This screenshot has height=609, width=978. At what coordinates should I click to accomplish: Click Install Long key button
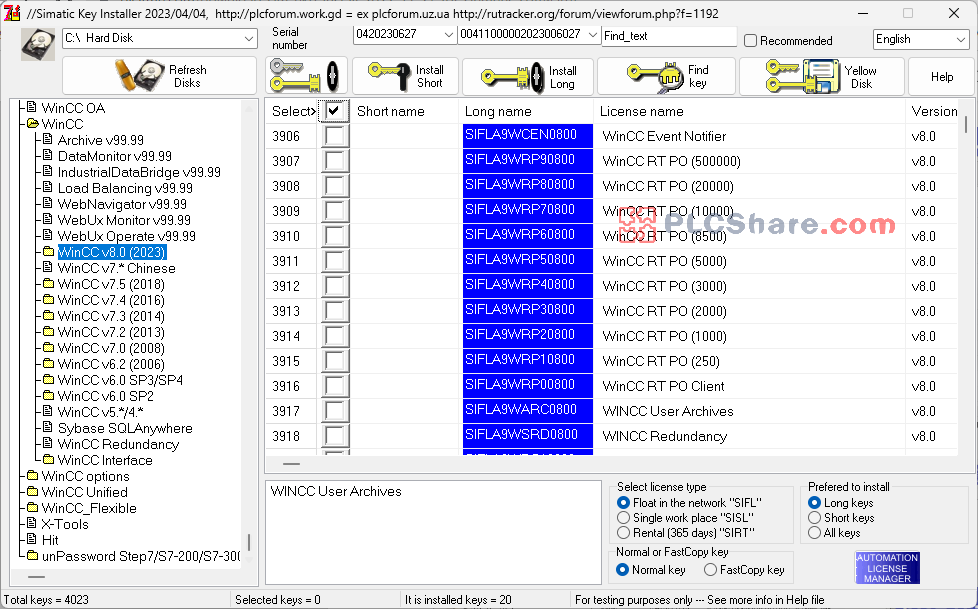point(528,76)
